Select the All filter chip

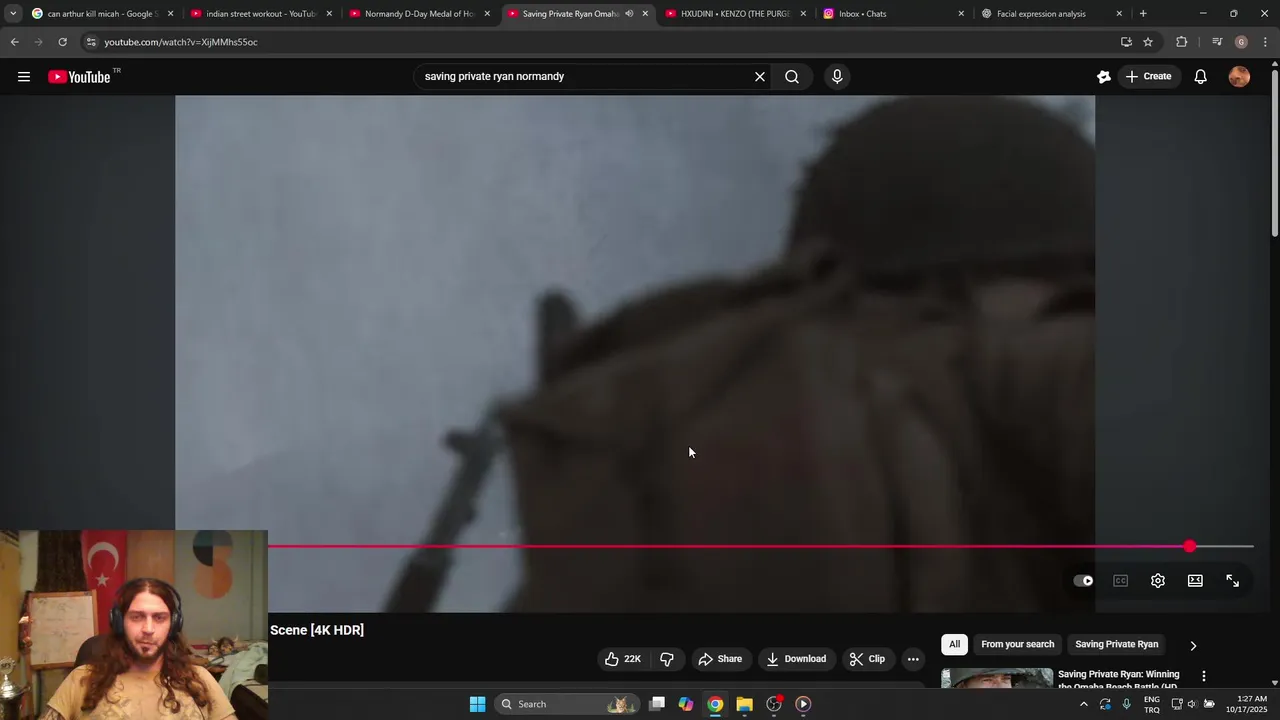point(954,645)
